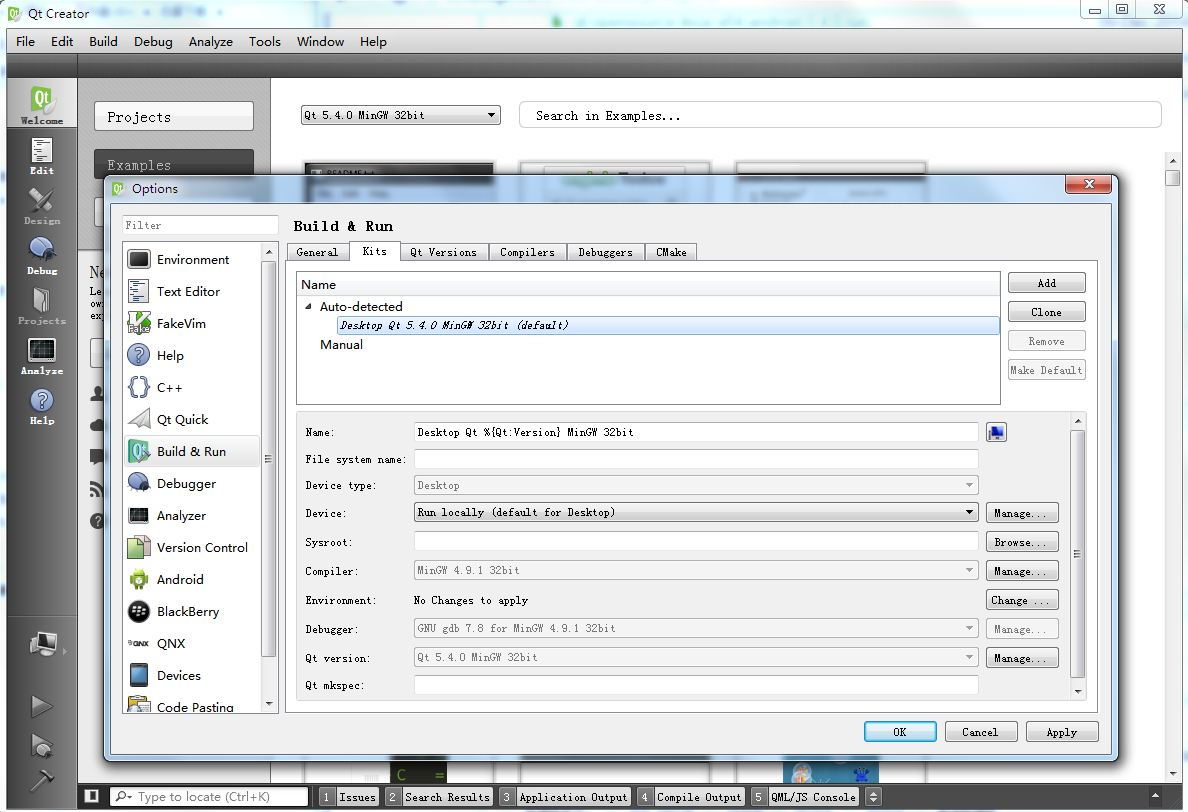Click the Filter field in Options

pos(200,225)
